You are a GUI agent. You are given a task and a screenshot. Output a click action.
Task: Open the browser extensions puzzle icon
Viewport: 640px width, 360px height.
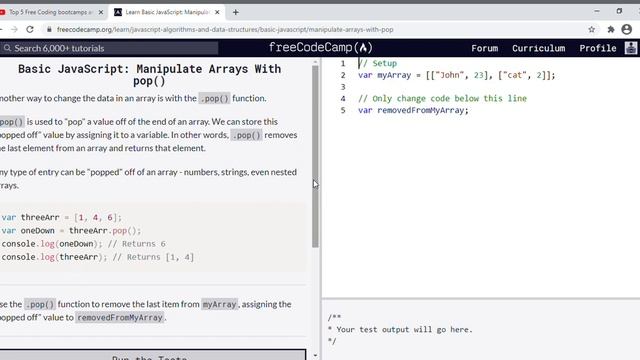611,29
